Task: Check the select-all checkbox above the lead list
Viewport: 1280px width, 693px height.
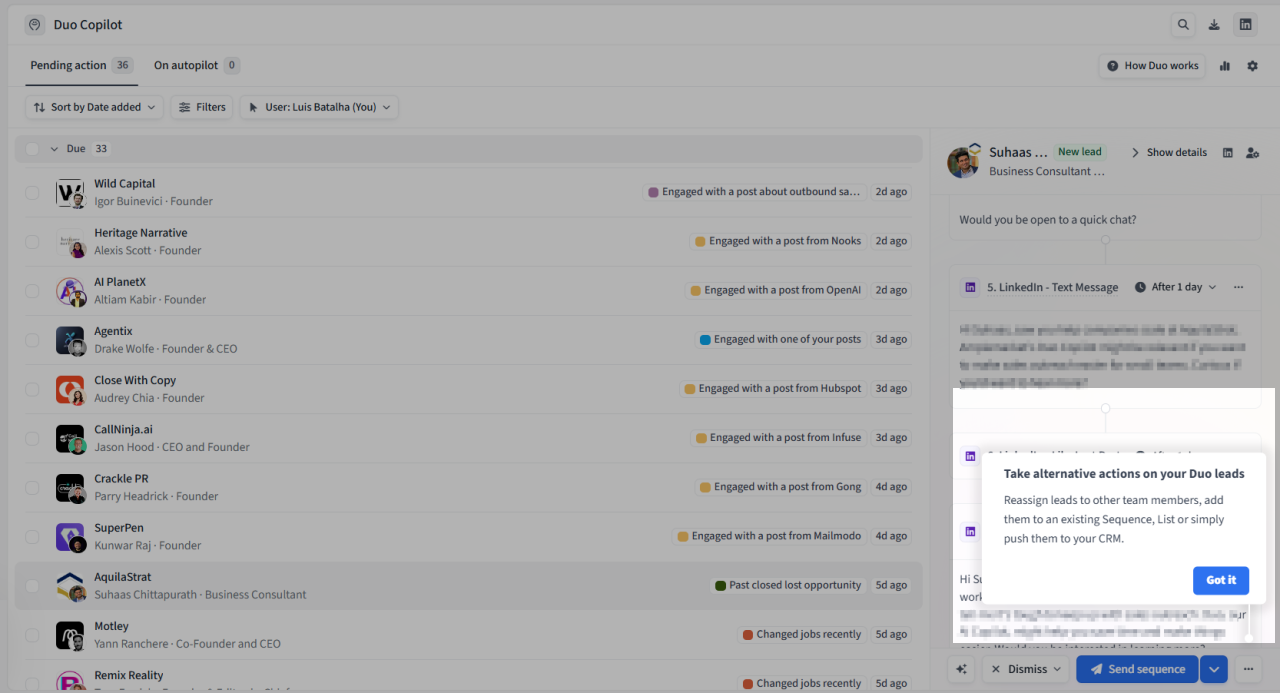Action: click(x=31, y=148)
